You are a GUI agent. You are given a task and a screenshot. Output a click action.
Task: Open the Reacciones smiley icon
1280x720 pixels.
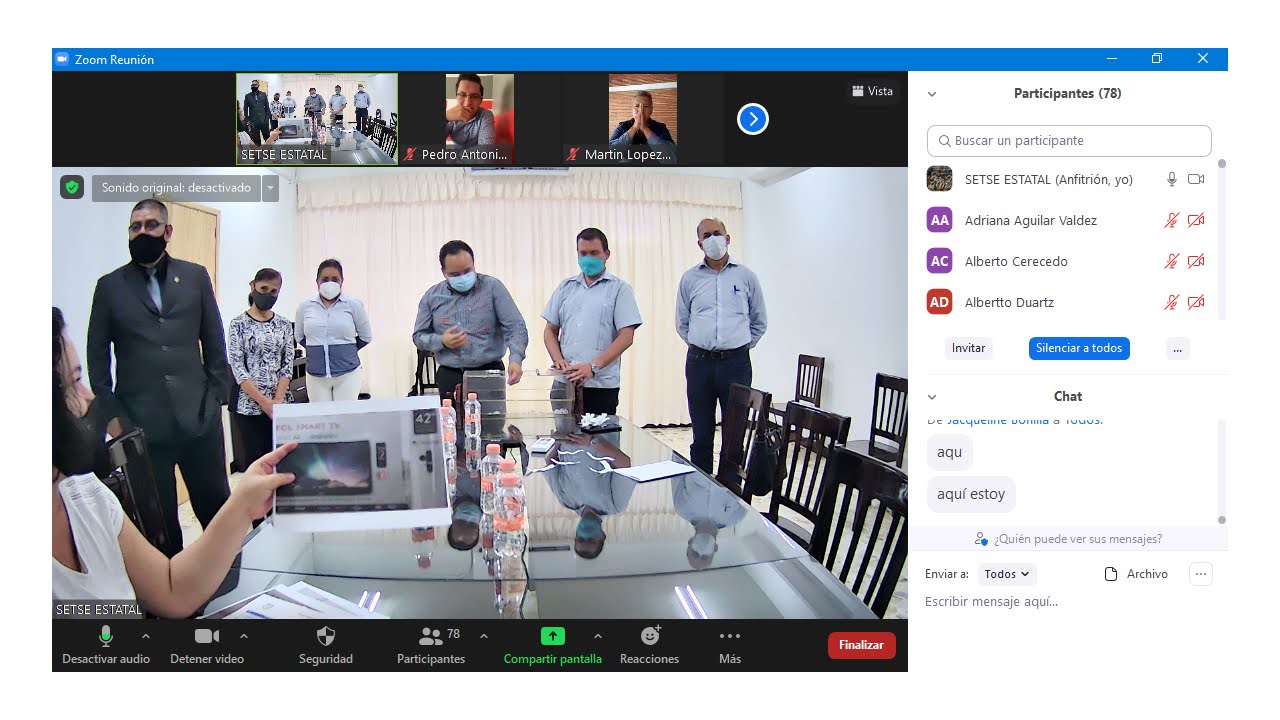click(650, 636)
